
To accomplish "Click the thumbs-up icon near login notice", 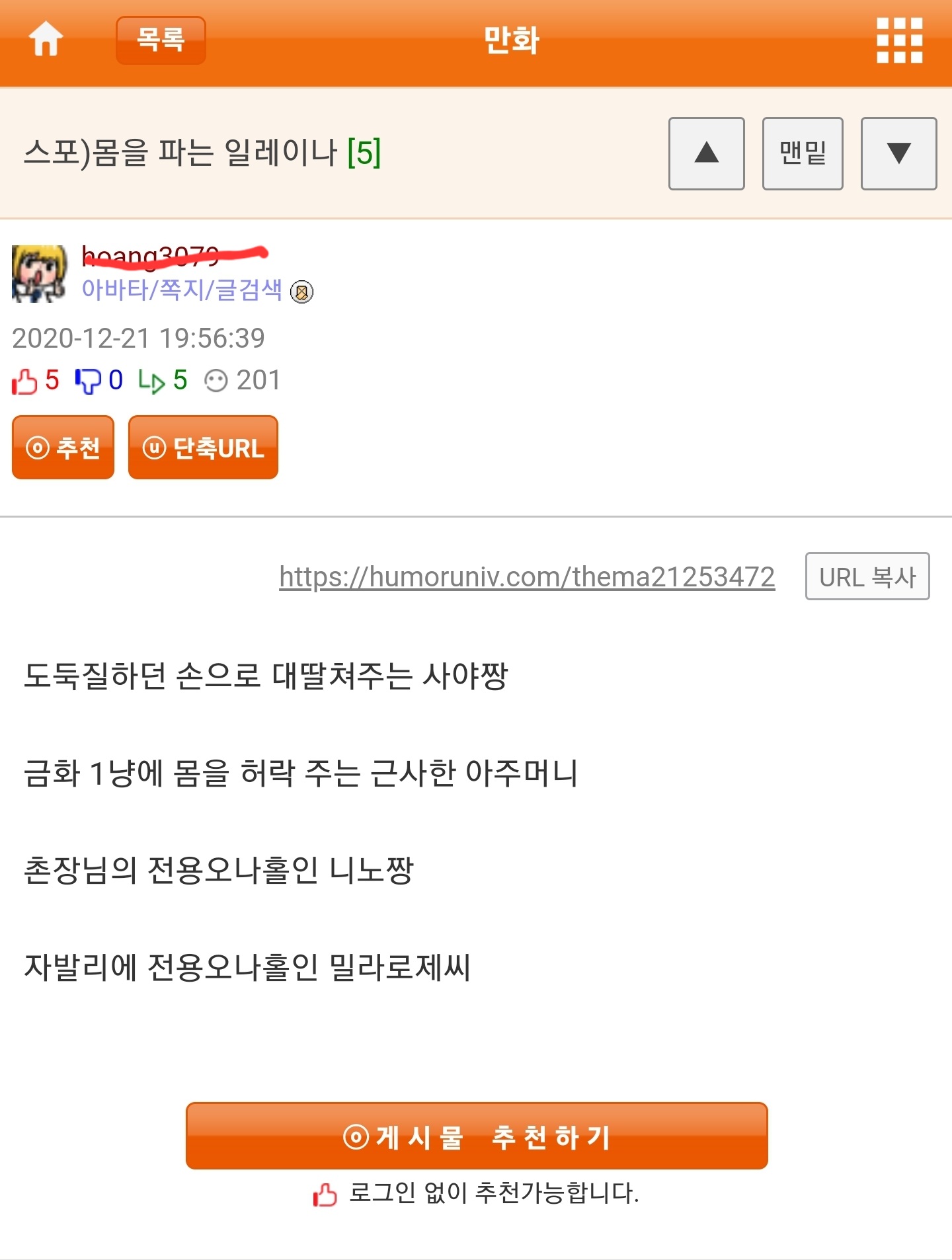I will [325, 1195].
